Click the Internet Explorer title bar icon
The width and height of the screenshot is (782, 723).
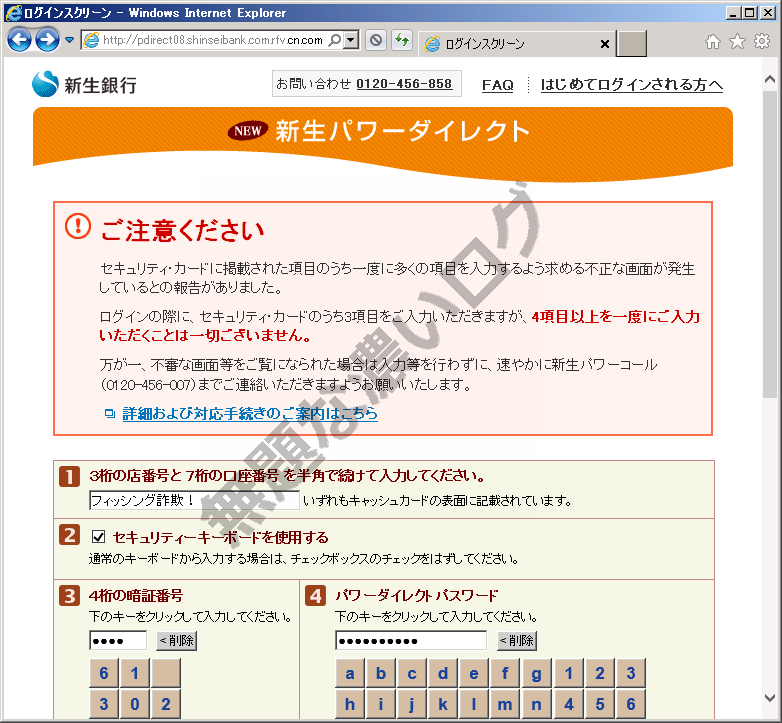click(x=13, y=12)
